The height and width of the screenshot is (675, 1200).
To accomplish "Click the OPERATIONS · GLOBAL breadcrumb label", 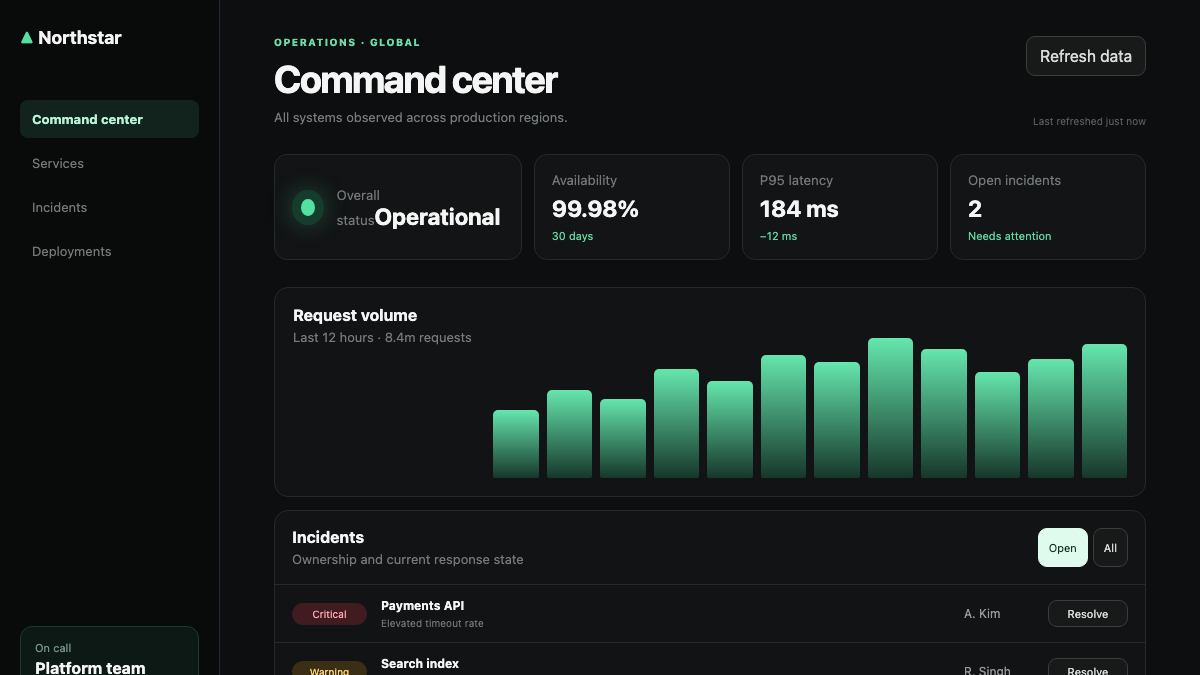I will [x=347, y=42].
